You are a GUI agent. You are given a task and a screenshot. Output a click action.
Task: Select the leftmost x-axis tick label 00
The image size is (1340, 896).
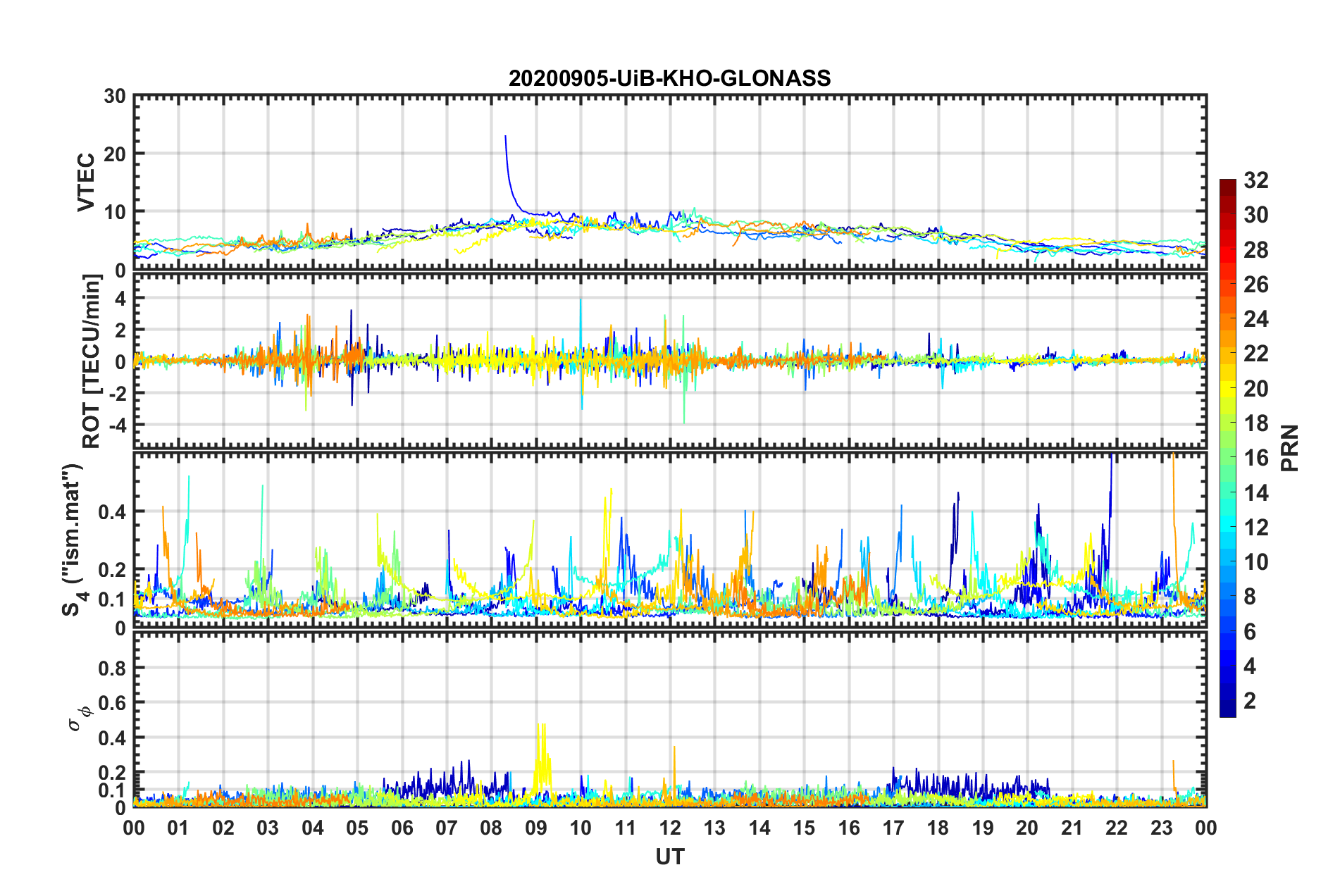134,828
